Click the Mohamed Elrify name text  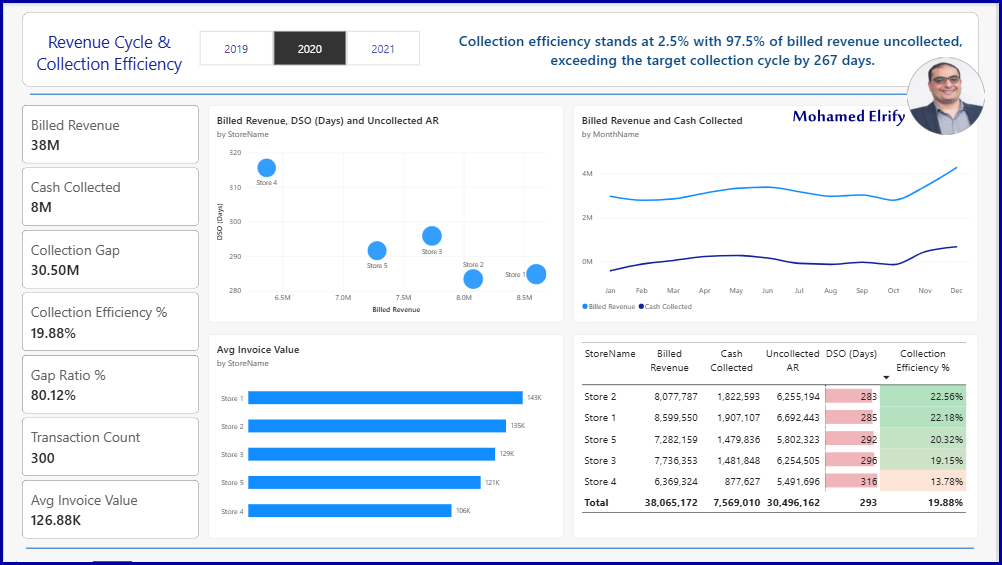click(849, 116)
